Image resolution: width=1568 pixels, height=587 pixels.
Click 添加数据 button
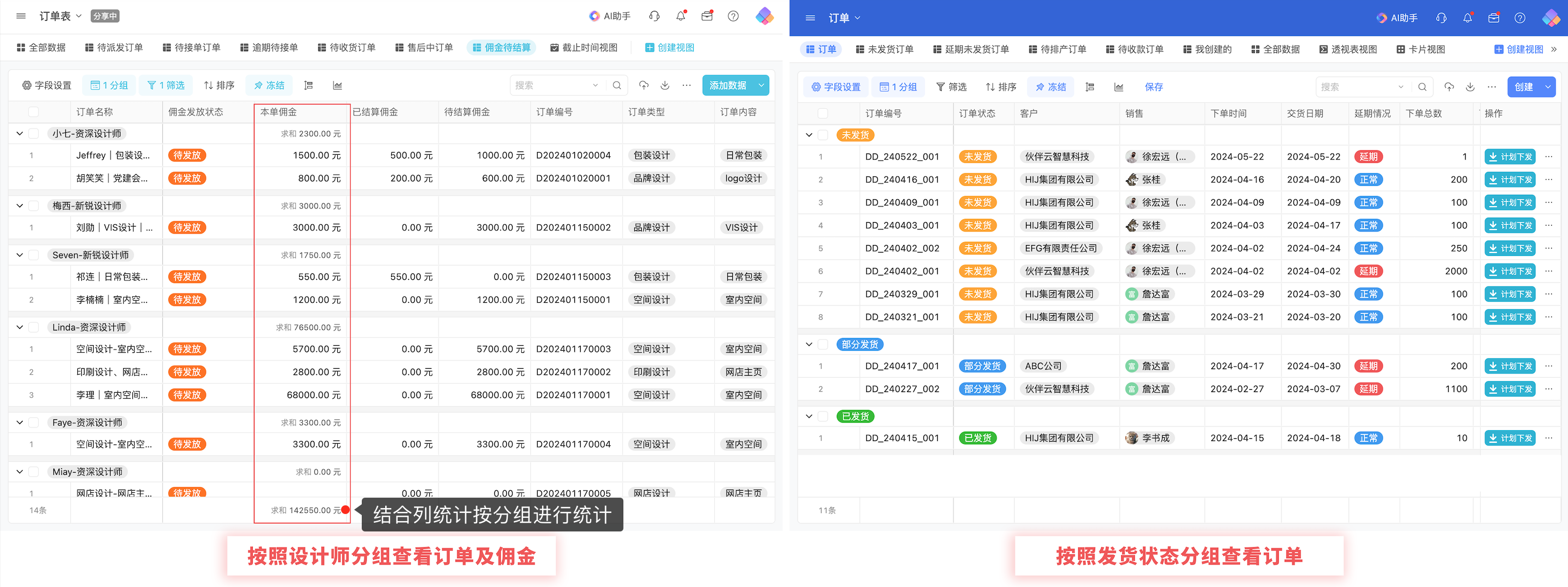click(728, 86)
